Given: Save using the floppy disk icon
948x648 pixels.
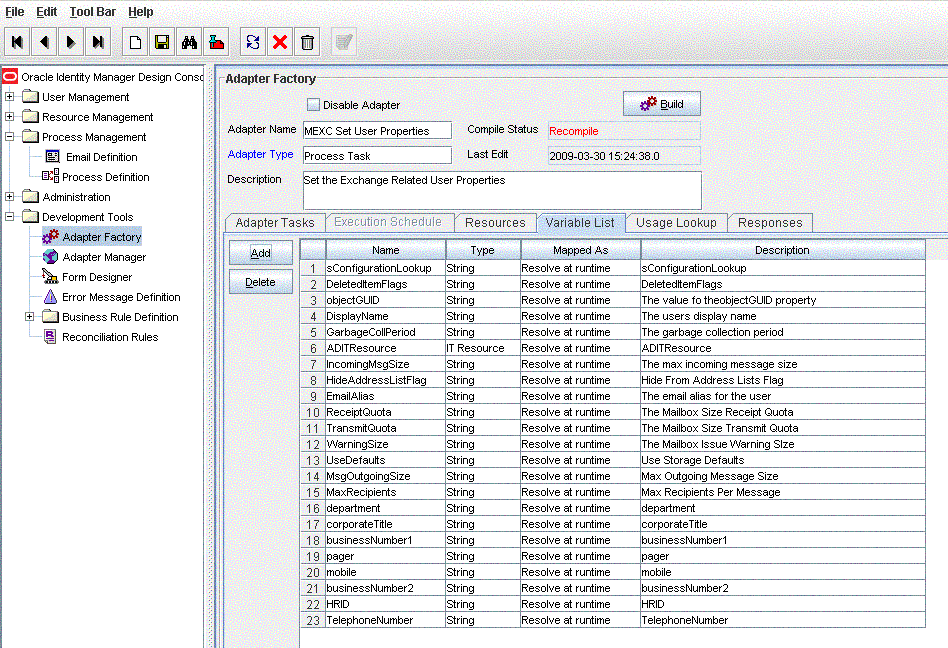Looking at the screenshot, I should (x=161, y=42).
